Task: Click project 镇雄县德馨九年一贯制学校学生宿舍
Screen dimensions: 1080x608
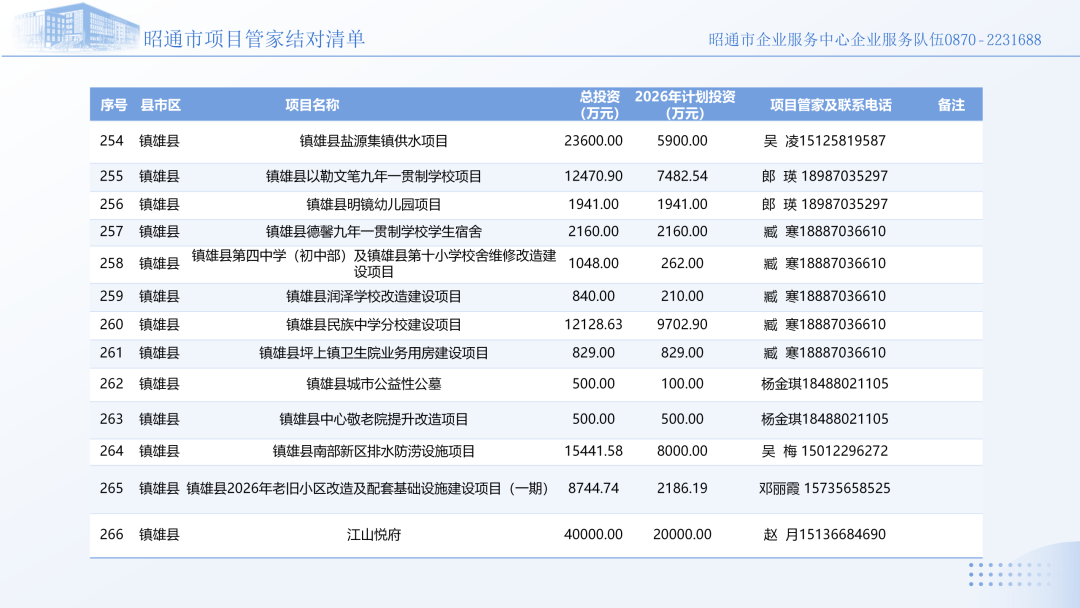Action: tap(374, 231)
